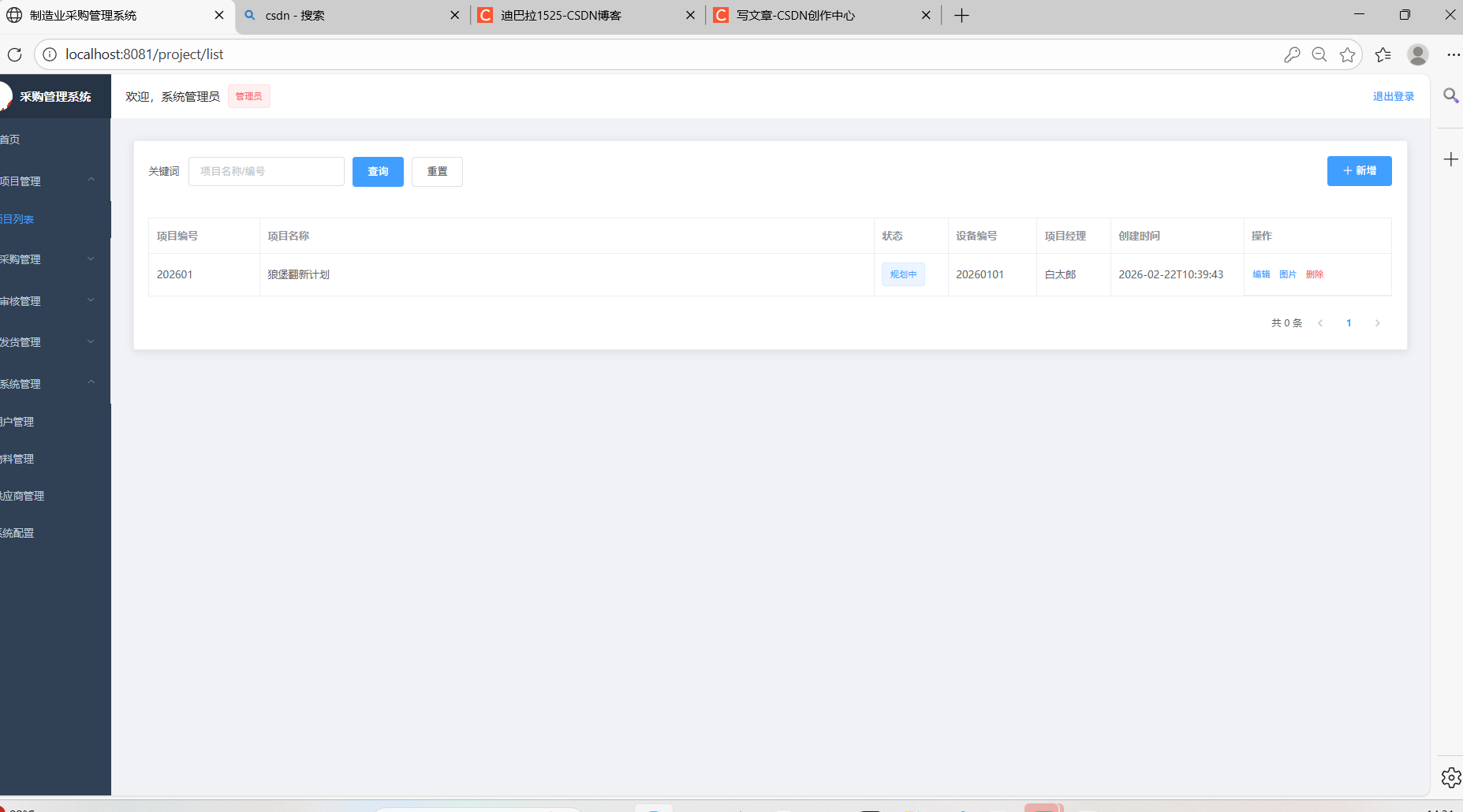Click the 查询 search button
Image resolution: width=1463 pixels, height=812 pixels.
click(378, 171)
